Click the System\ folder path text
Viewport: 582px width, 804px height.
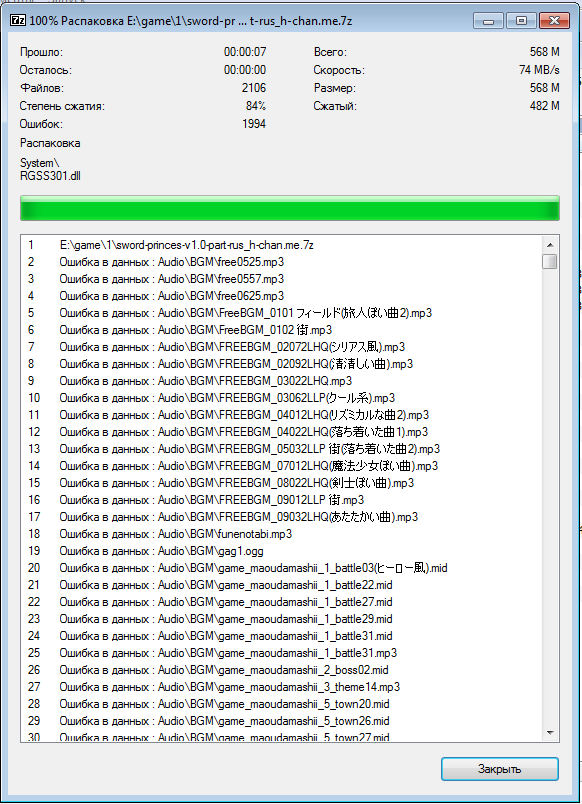pos(39,163)
